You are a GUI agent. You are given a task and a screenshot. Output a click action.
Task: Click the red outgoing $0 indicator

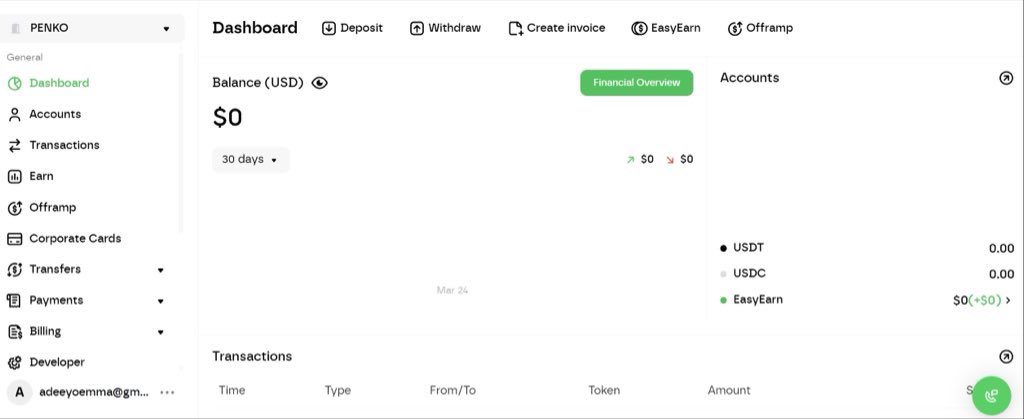pyautogui.click(x=680, y=159)
